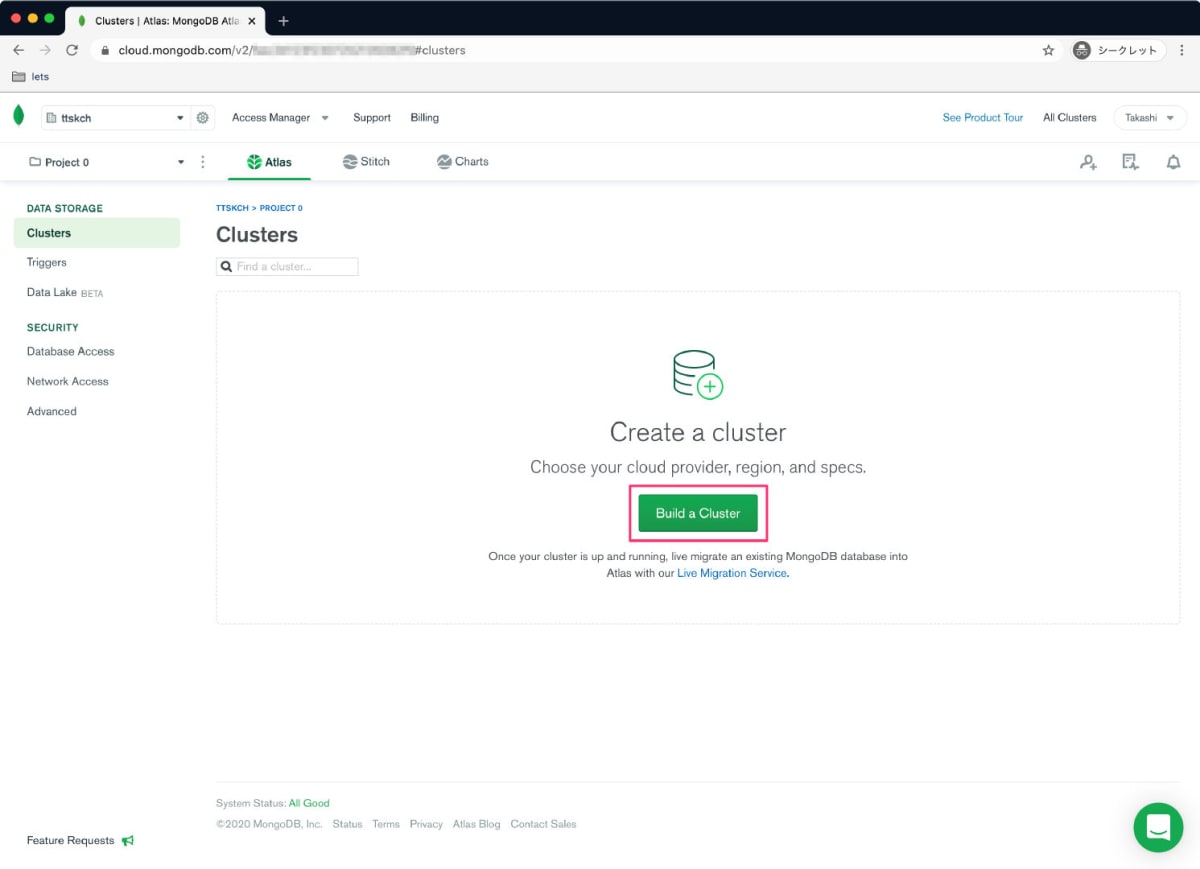Open the footer Status link
The image size is (1200, 869).
(347, 825)
